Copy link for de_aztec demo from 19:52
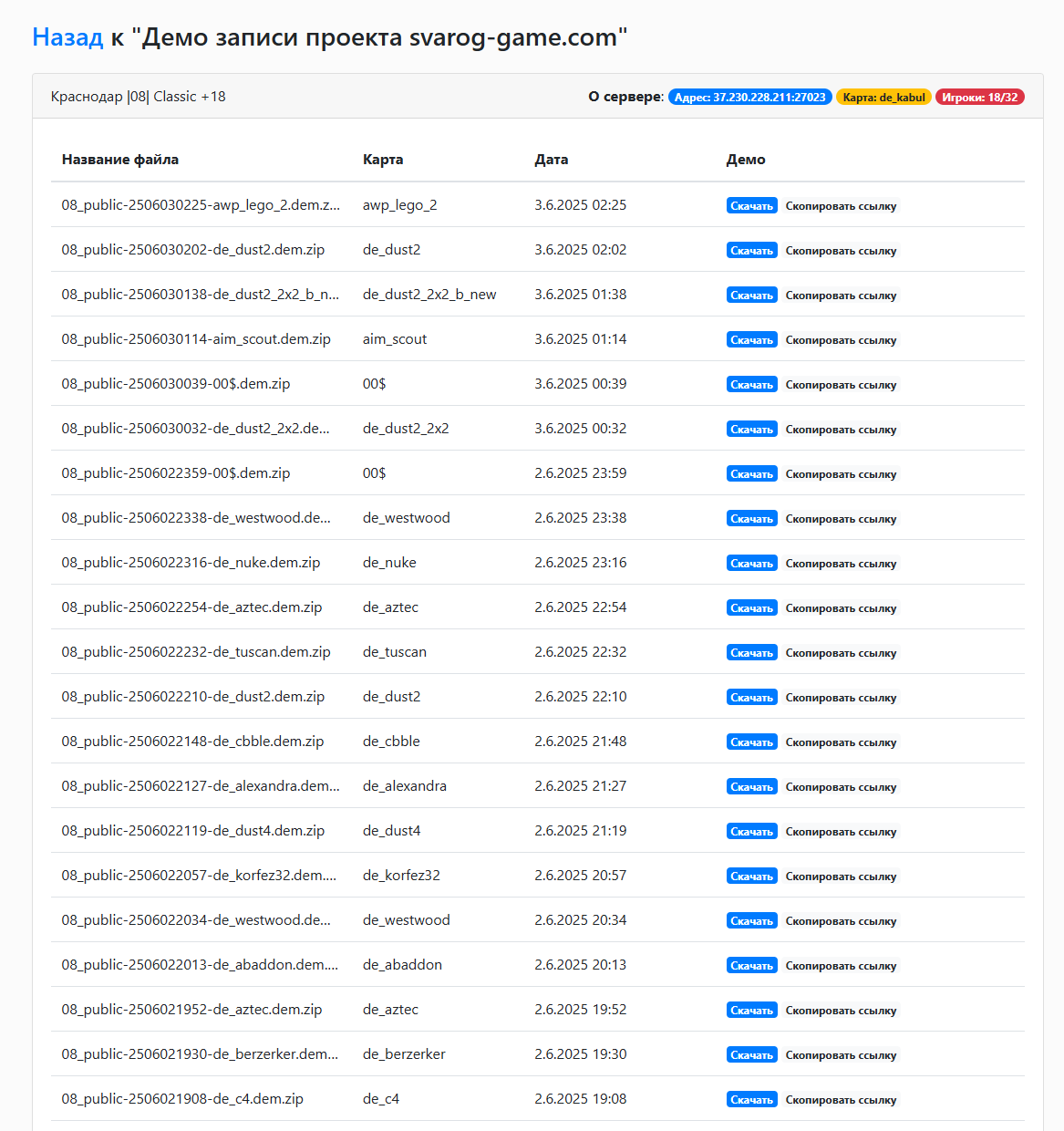The width and height of the screenshot is (1064, 1131). (842, 1010)
